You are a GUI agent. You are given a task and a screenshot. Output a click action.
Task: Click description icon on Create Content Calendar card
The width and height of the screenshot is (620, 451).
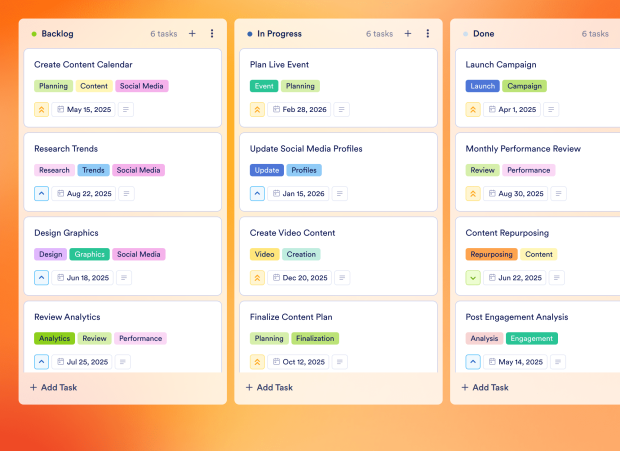pyautogui.click(x=126, y=110)
